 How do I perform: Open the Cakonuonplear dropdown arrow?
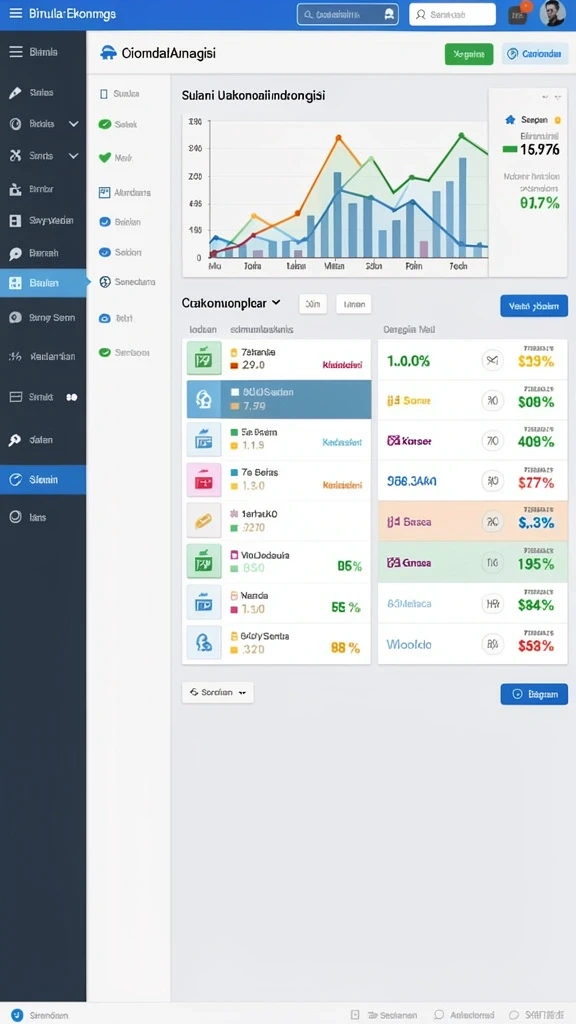(x=276, y=302)
